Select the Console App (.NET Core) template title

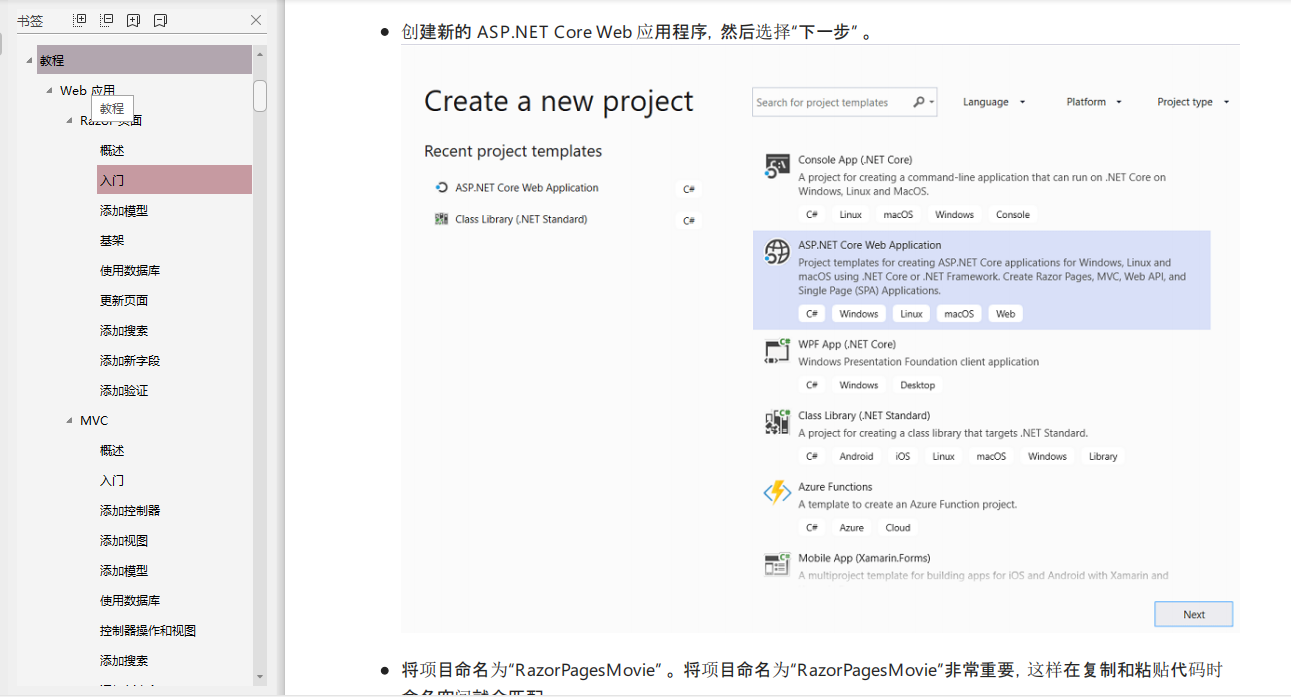click(855, 160)
